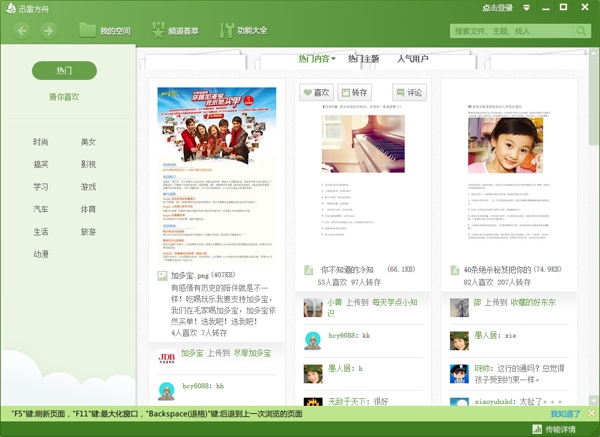600x437 pixels.
Task: Open the 每天学点小知识 topic link
Action: [x=372, y=307]
